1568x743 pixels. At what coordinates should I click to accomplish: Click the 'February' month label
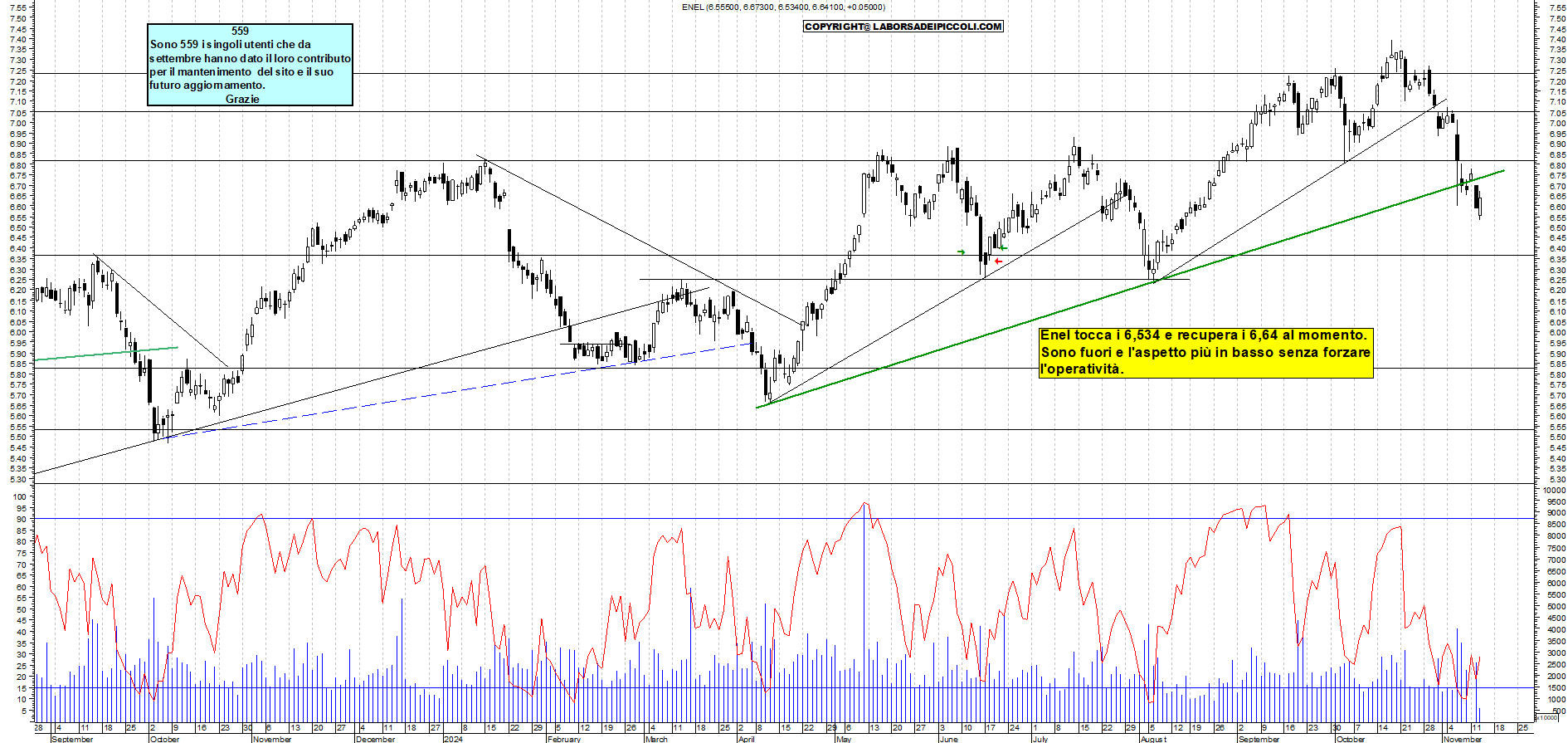pyautogui.click(x=564, y=739)
